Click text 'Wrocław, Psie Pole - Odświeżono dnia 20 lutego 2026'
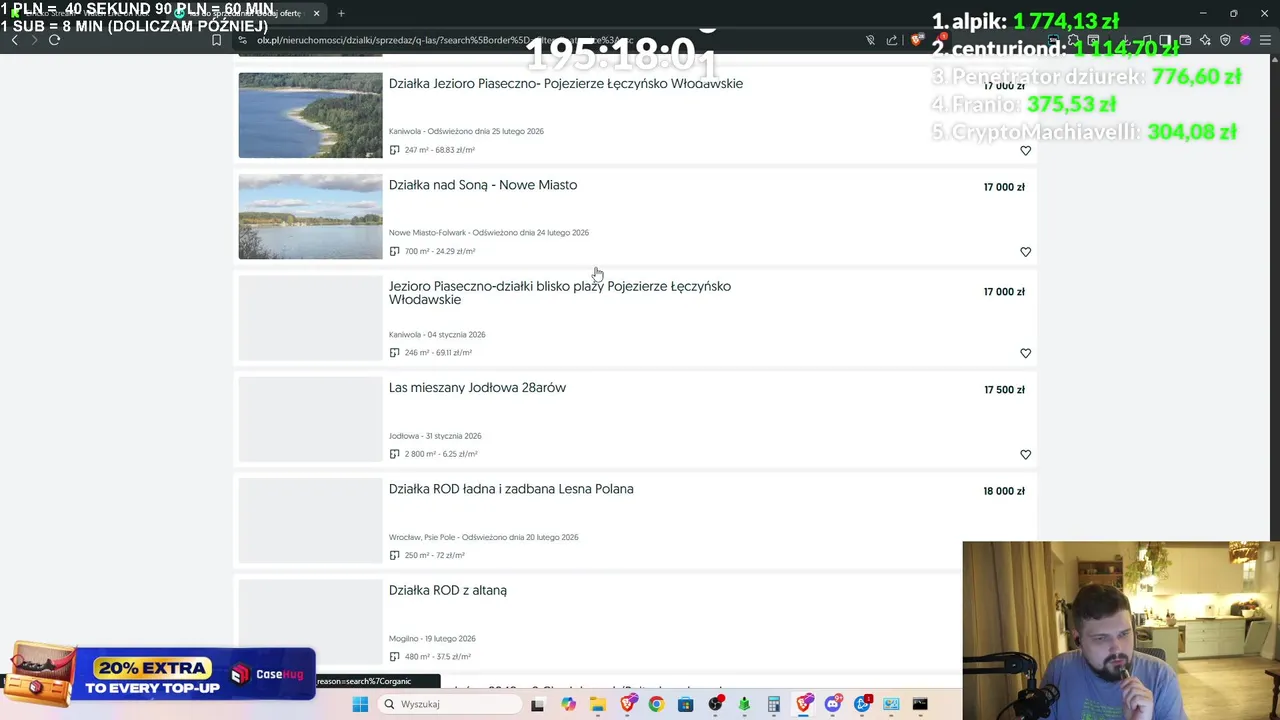The image size is (1280, 720). 483,537
